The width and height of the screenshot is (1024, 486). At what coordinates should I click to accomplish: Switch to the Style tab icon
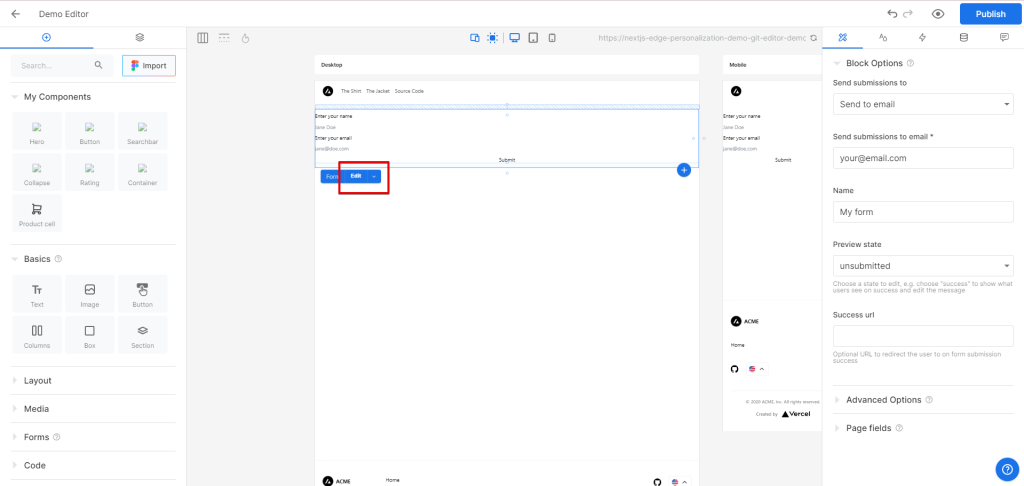[883, 38]
